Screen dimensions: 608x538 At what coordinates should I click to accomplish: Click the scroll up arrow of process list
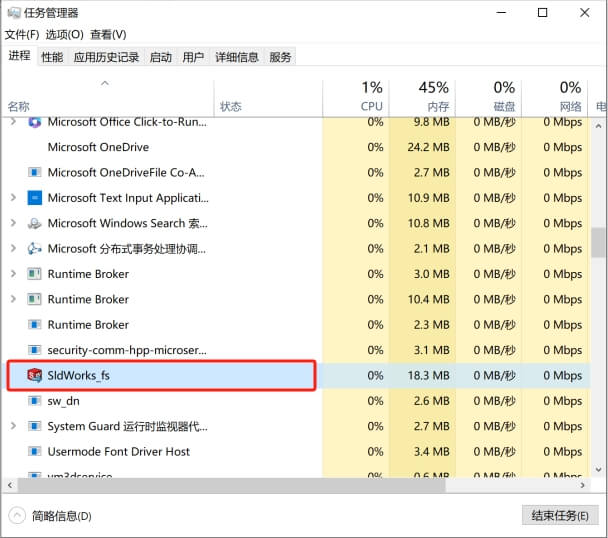point(598,126)
